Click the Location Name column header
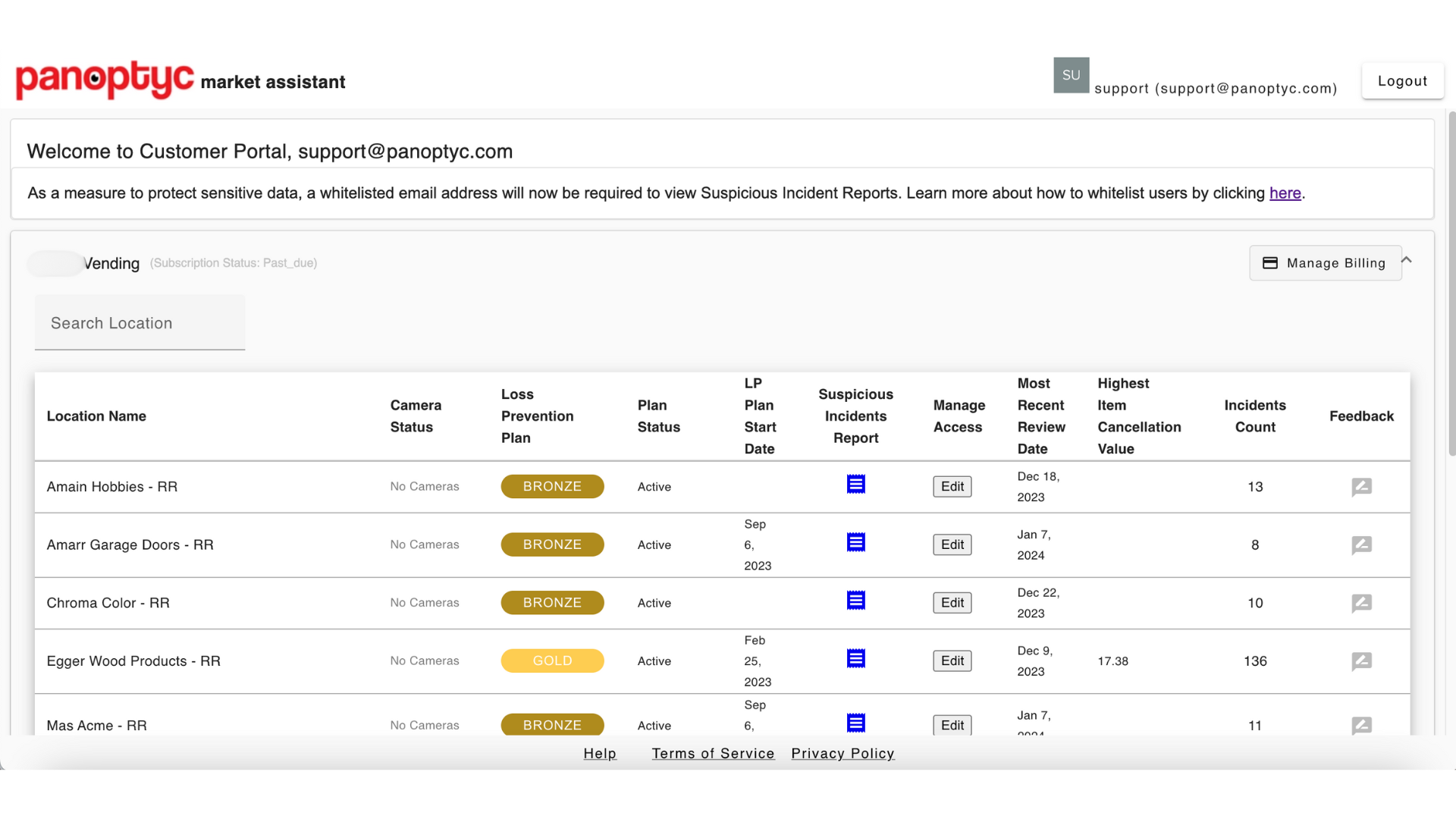This screenshot has height=819, width=1456. [x=96, y=416]
